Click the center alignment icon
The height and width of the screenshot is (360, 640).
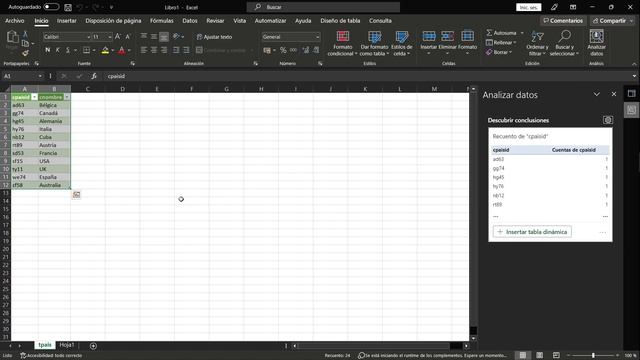tap(154, 50)
